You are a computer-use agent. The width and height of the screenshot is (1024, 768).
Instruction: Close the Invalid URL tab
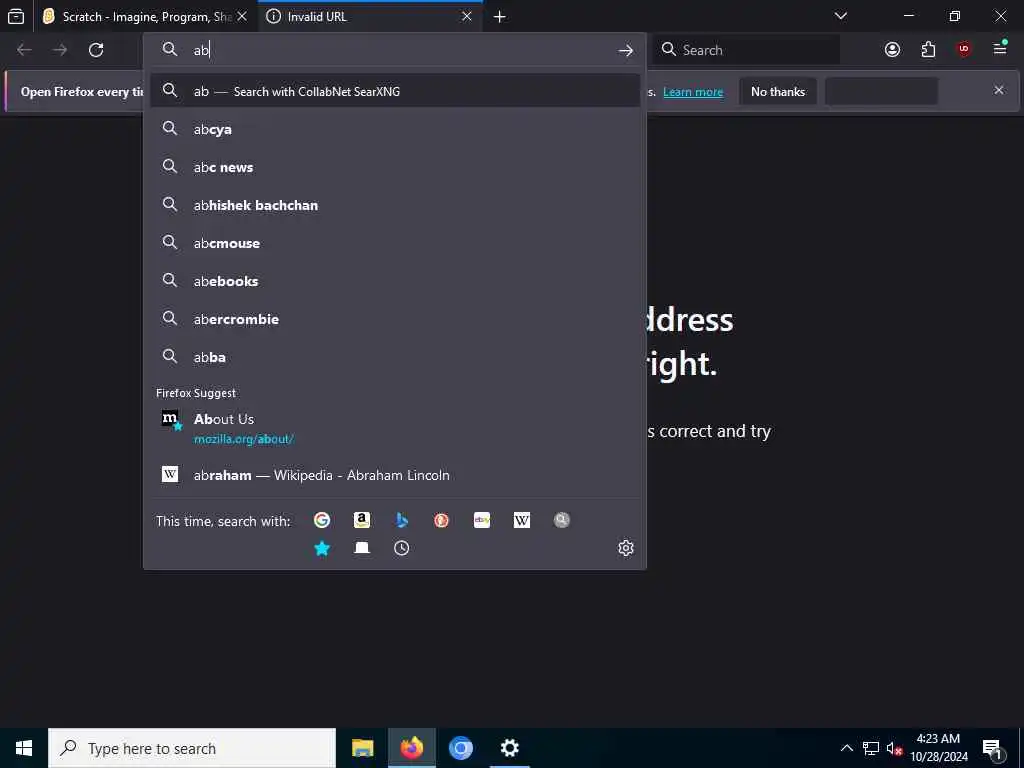coord(467,16)
